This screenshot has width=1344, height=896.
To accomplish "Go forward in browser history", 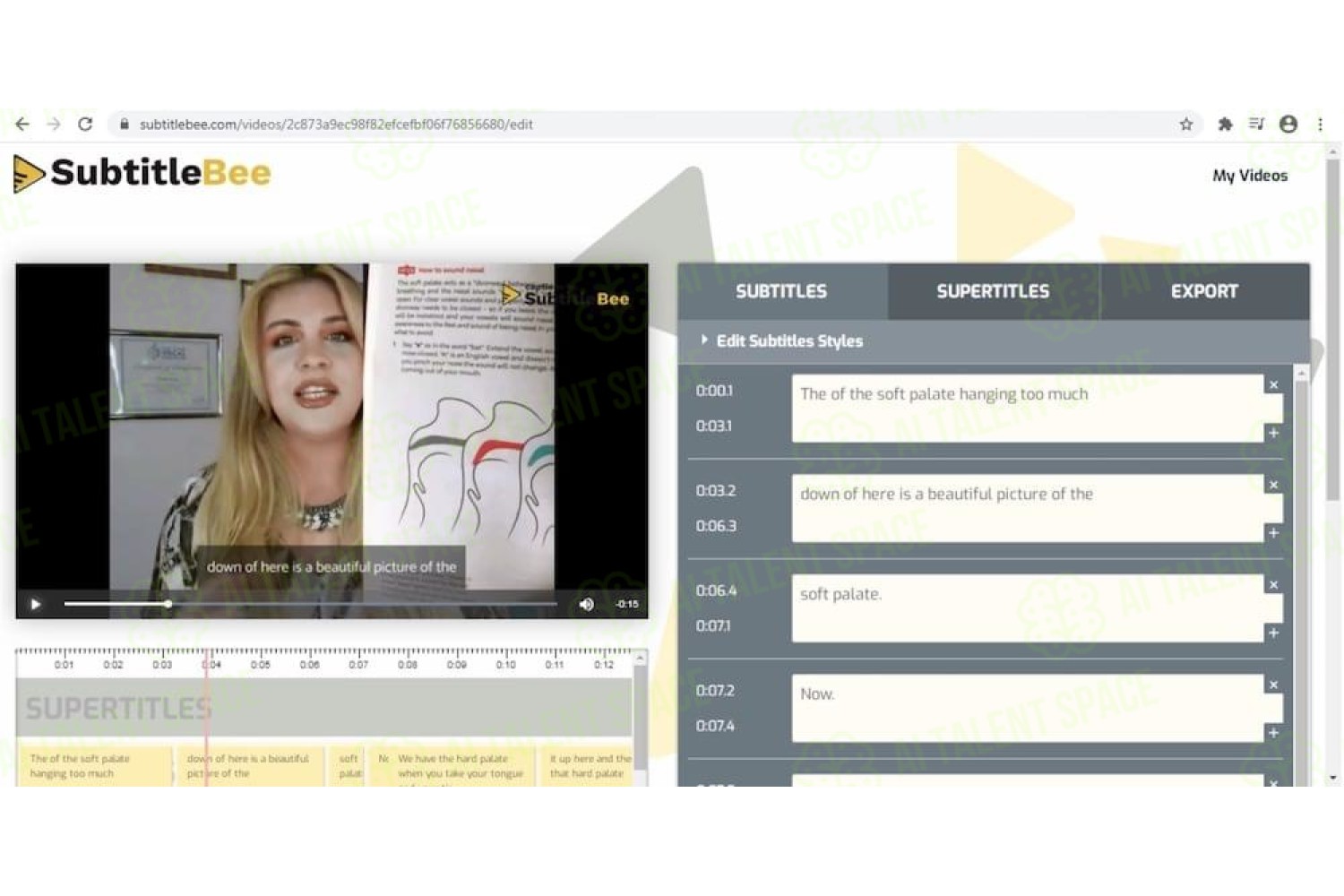I will pyautogui.click(x=54, y=125).
